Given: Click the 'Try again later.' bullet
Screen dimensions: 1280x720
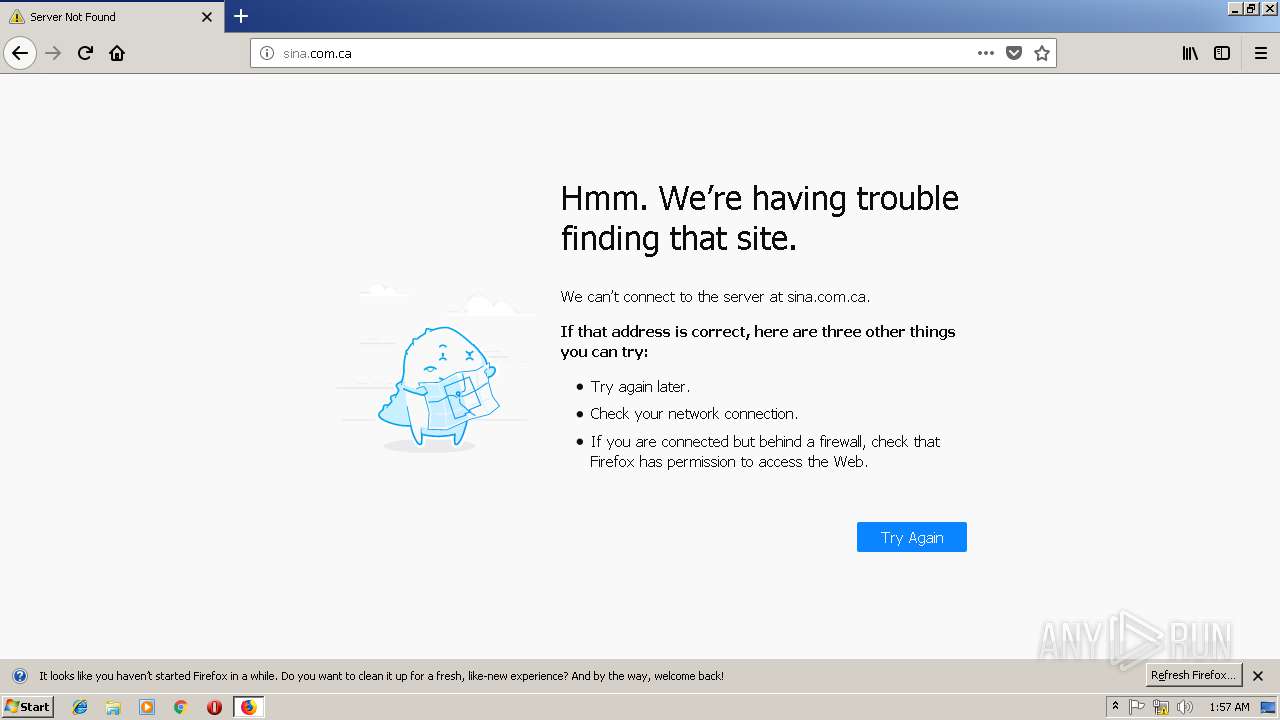Looking at the screenshot, I should [x=640, y=387].
